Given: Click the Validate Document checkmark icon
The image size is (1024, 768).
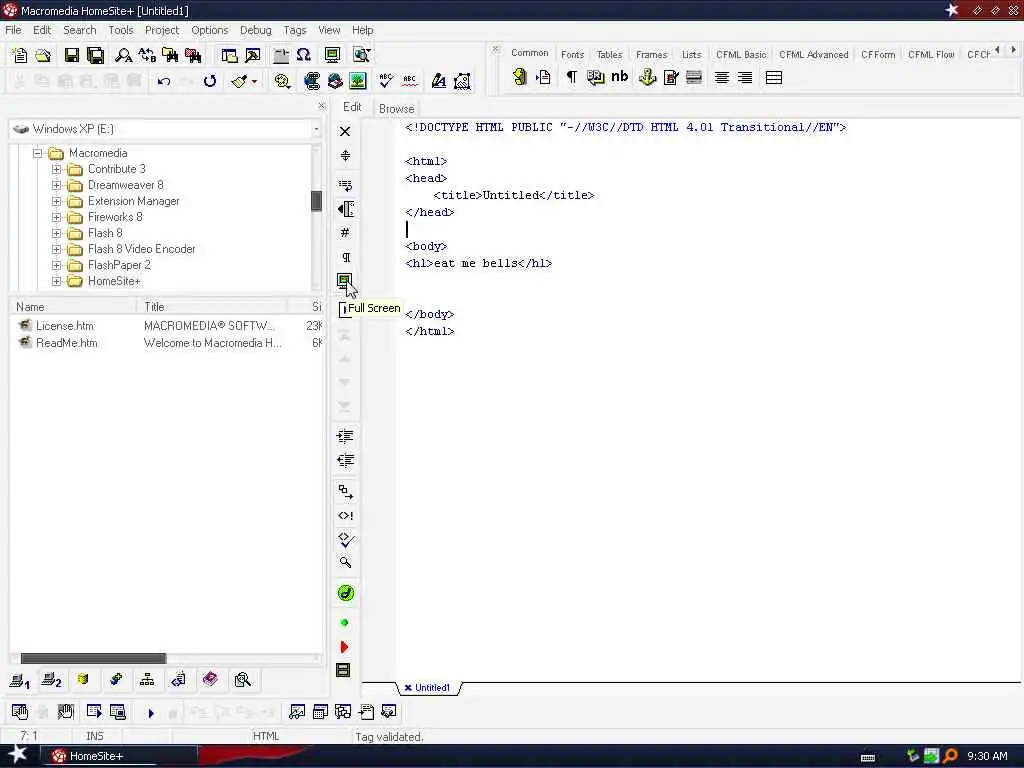Looking at the screenshot, I should click(345, 539).
